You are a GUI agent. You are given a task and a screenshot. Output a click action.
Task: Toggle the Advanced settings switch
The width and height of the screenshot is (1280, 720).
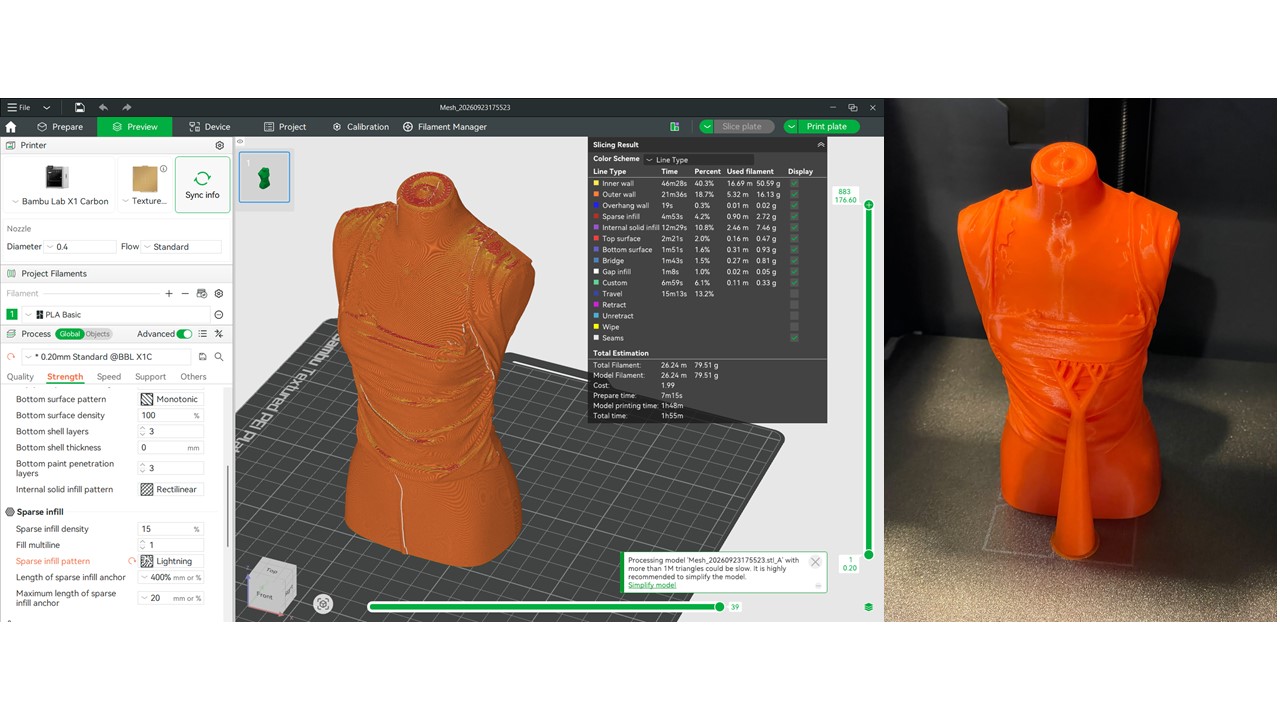pyautogui.click(x=184, y=334)
